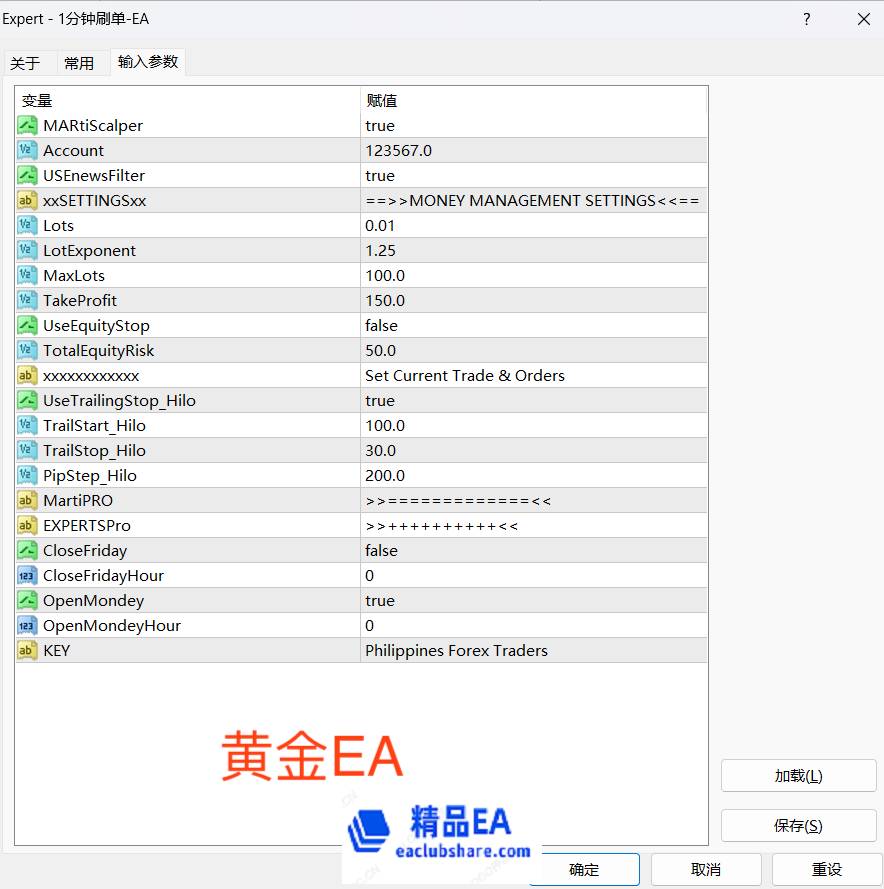Click the 加载(L) button to load settings

click(798, 775)
